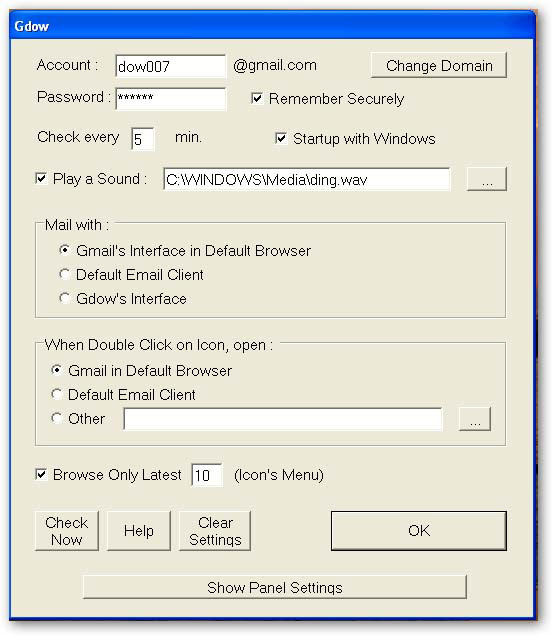Select Gdow's Interface radio option
552x635 pixels.
pos(64,298)
